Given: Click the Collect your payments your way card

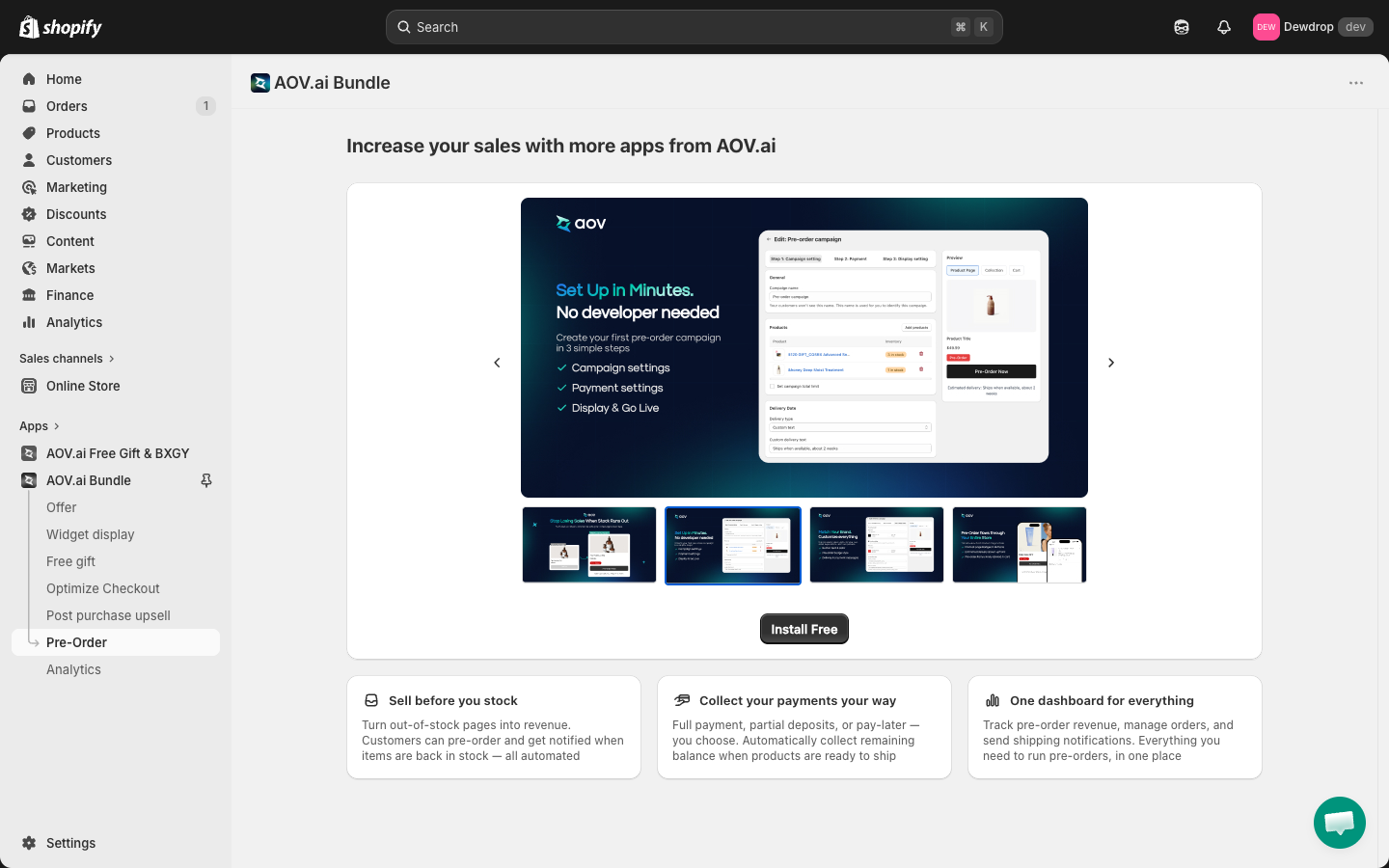Looking at the screenshot, I should [804, 727].
